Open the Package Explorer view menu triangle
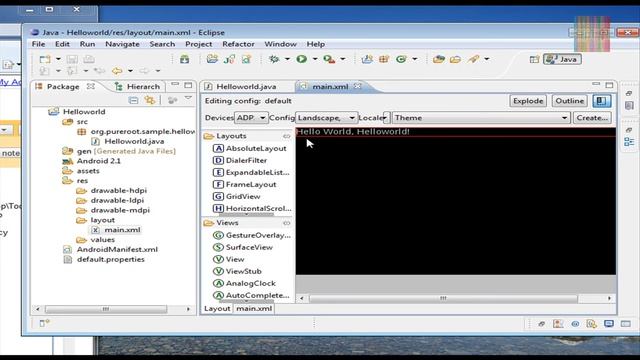This screenshot has height=360, width=640. [188, 98]
